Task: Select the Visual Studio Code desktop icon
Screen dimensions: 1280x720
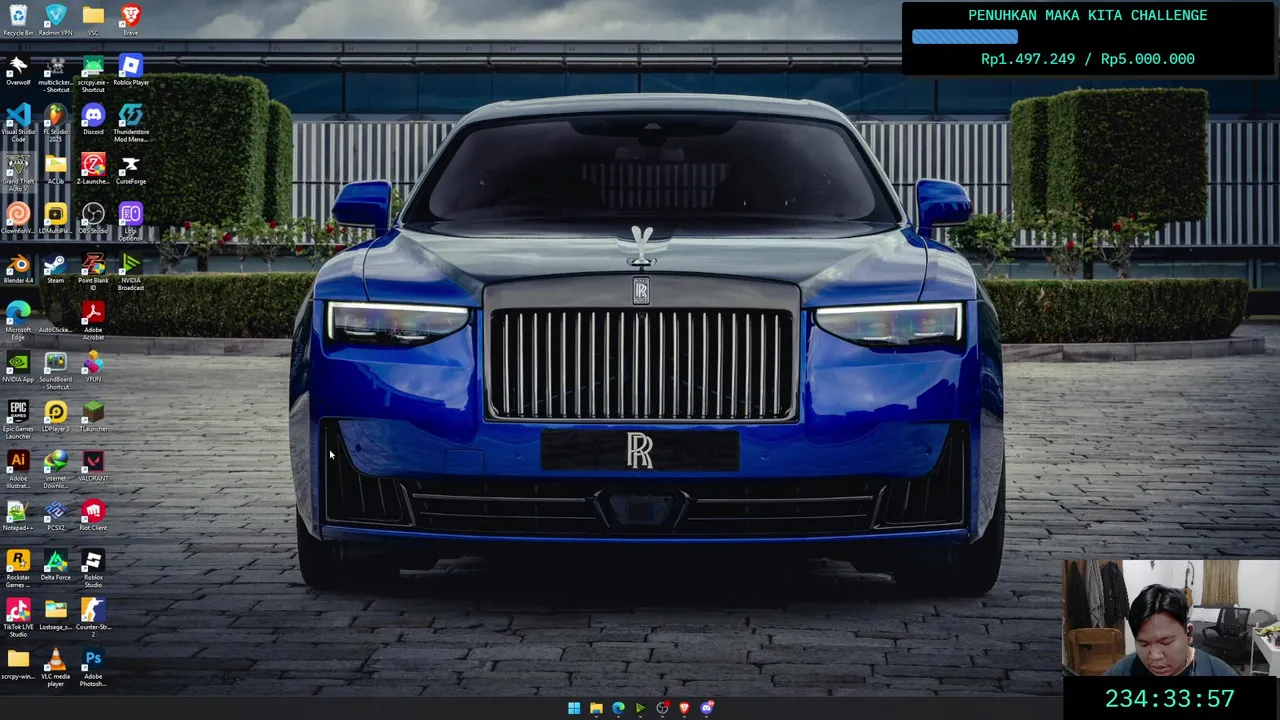Action: coord(18,123)
